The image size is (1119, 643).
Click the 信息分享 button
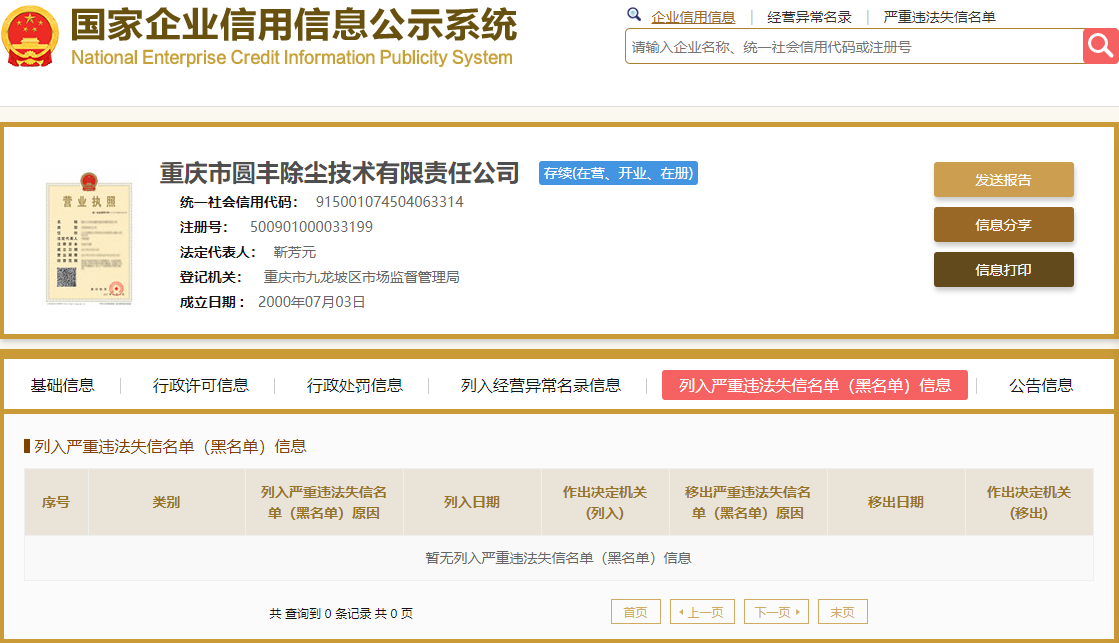click(1003, 225)
